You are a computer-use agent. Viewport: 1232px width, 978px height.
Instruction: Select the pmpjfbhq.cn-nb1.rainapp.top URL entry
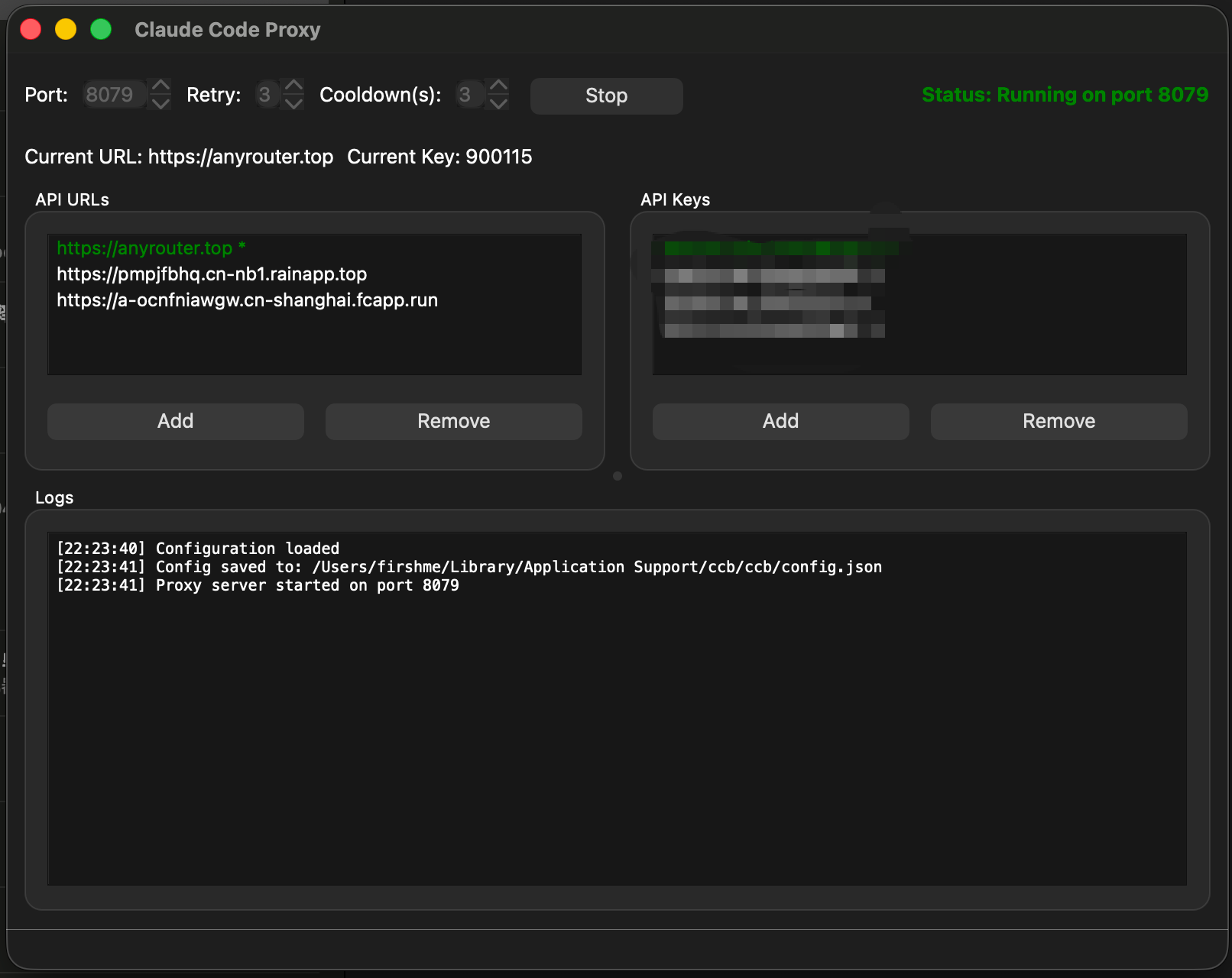(x=212, y=274)
